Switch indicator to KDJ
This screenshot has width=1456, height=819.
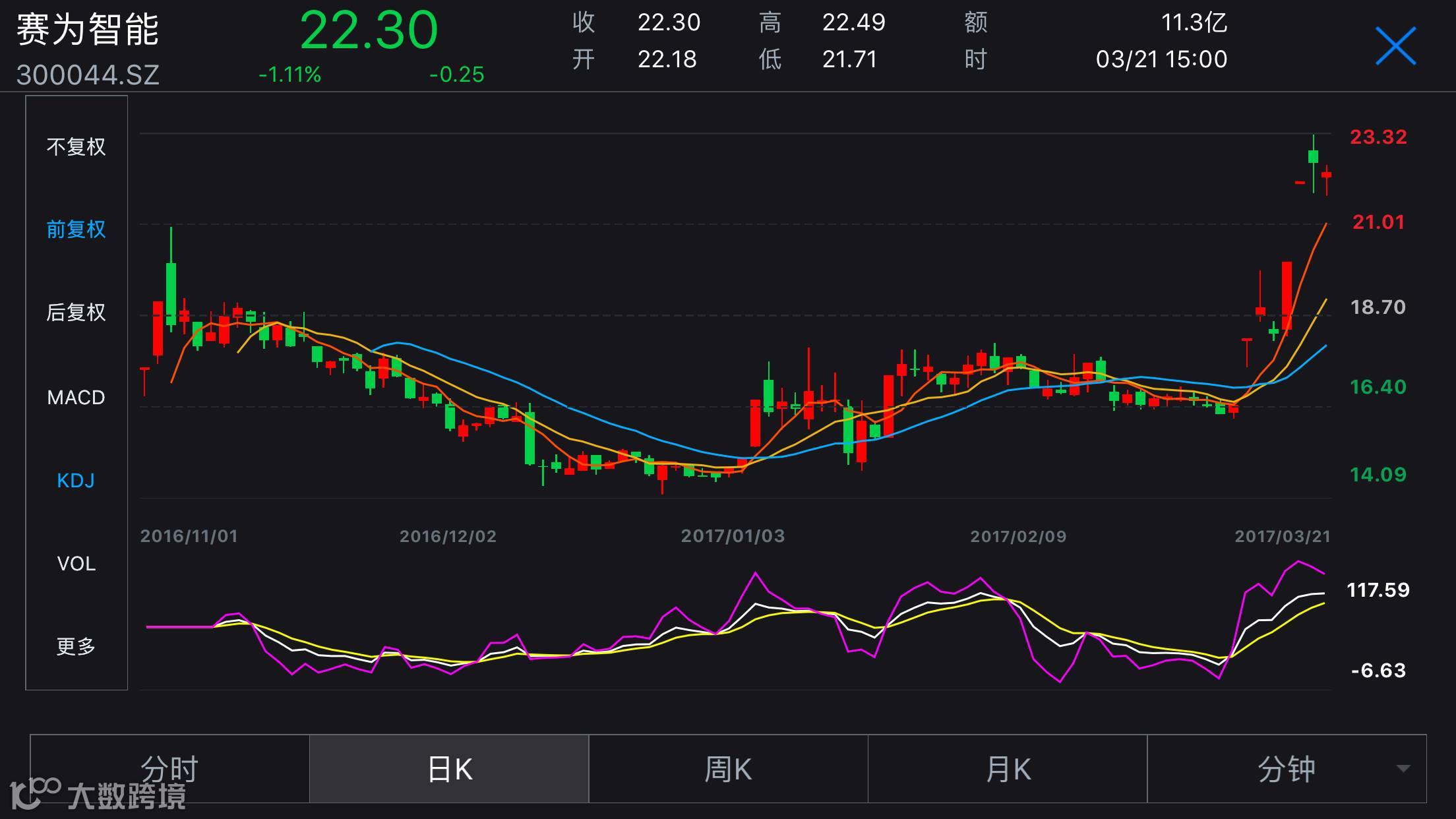(76, 480)
